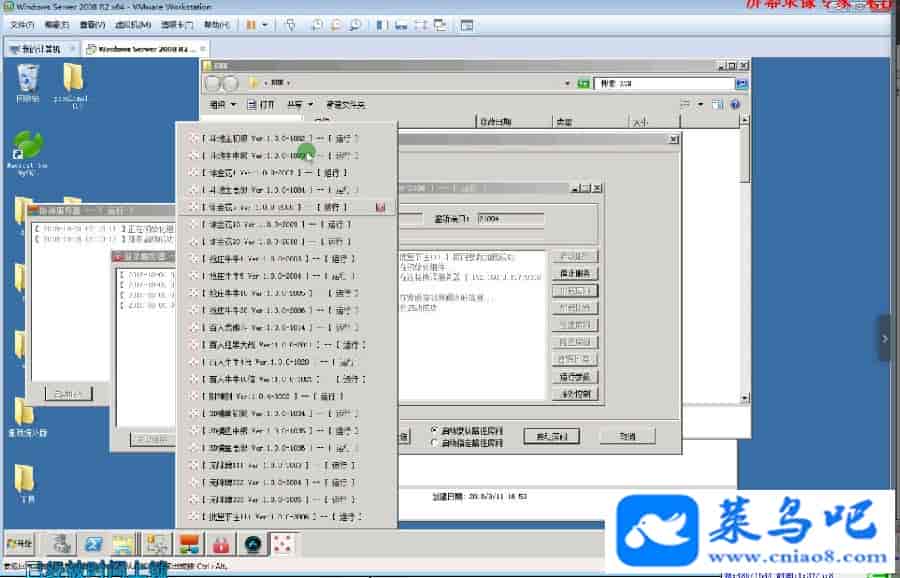Expand the VMware pause button dropdown arrow
Screen dimensions: 900x578
[264, 25]
